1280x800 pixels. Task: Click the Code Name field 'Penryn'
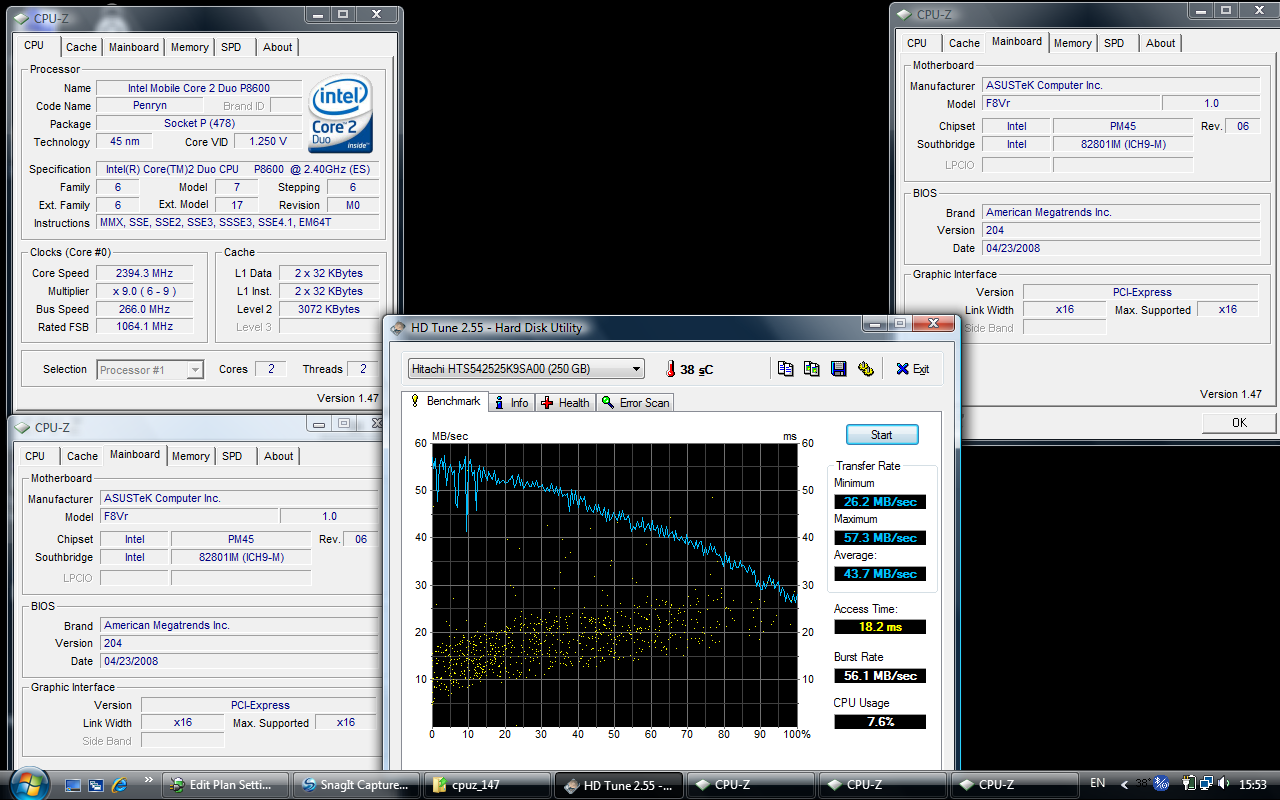coord(150,106)
